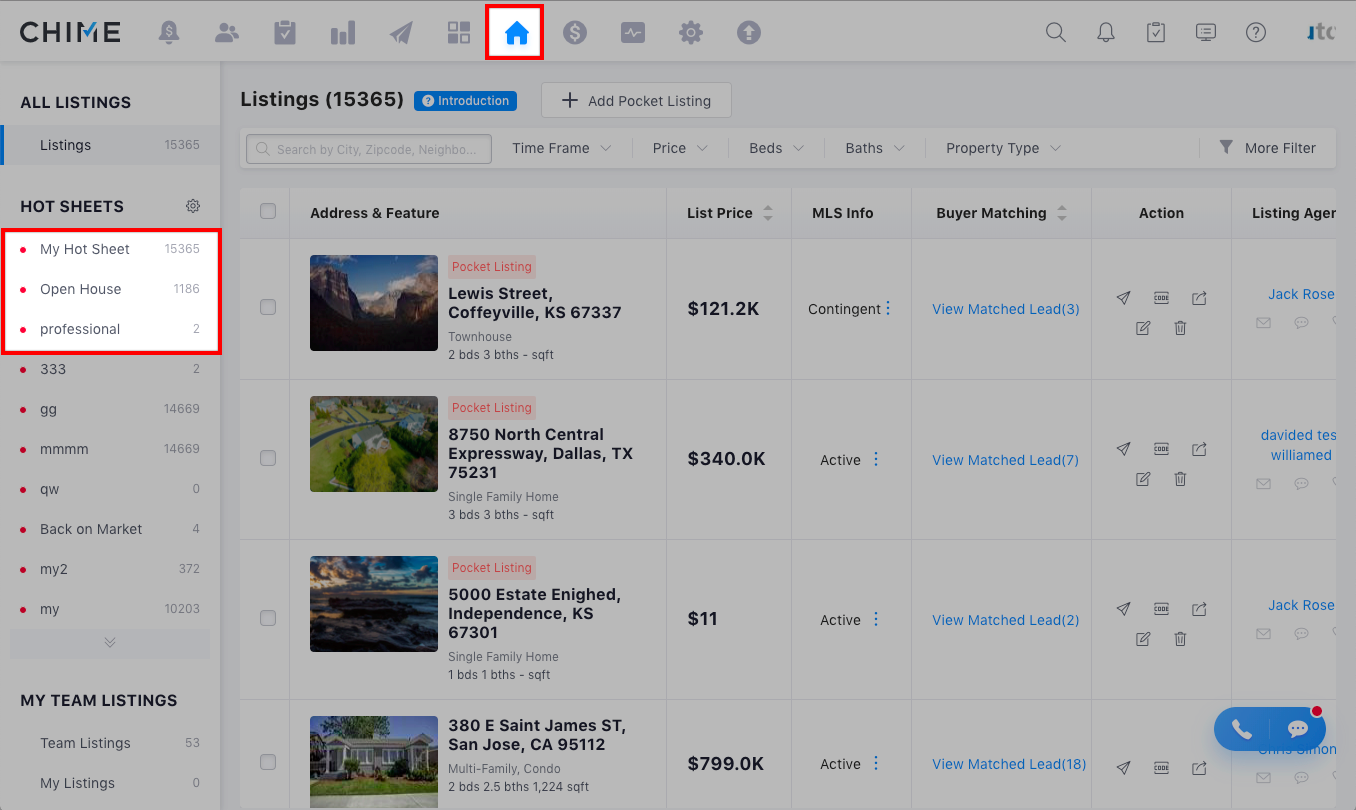1356x810 pixels.
Task: Open the dollar sign Transactions icon
Action: 574,33
